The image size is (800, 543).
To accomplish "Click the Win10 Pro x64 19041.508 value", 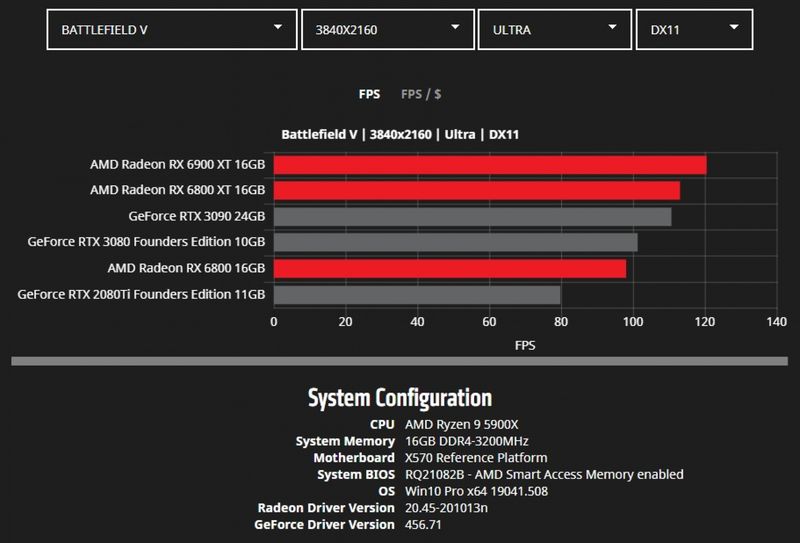I will pos(477,491).
